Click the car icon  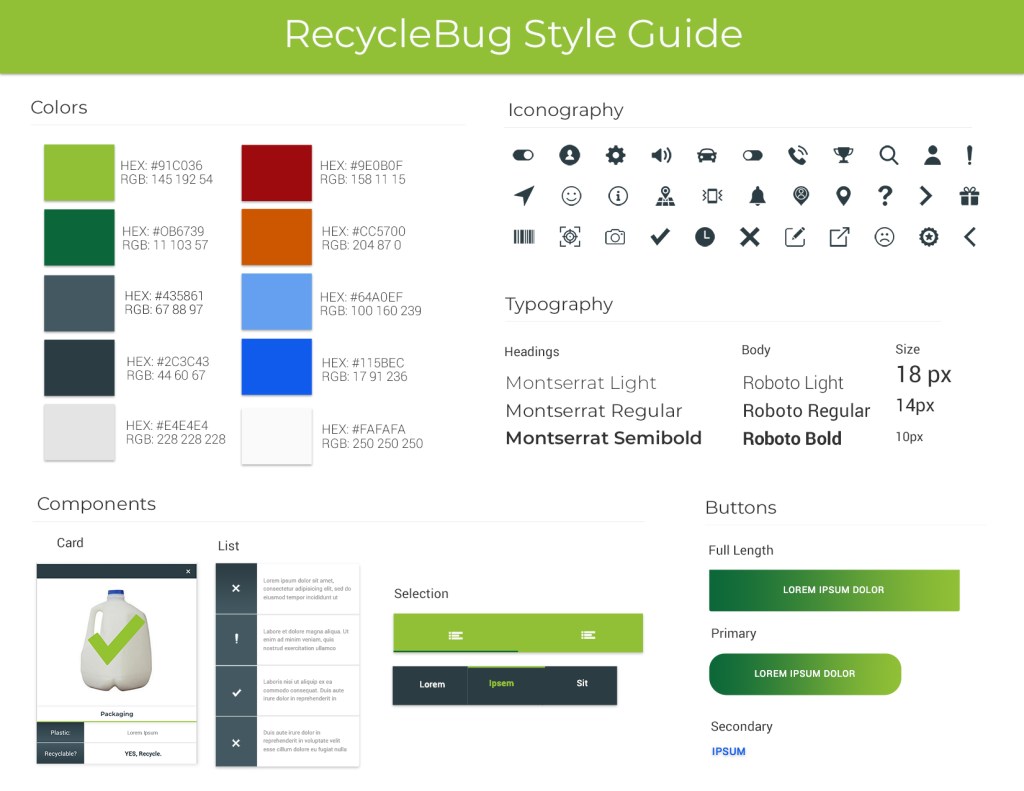707,155
